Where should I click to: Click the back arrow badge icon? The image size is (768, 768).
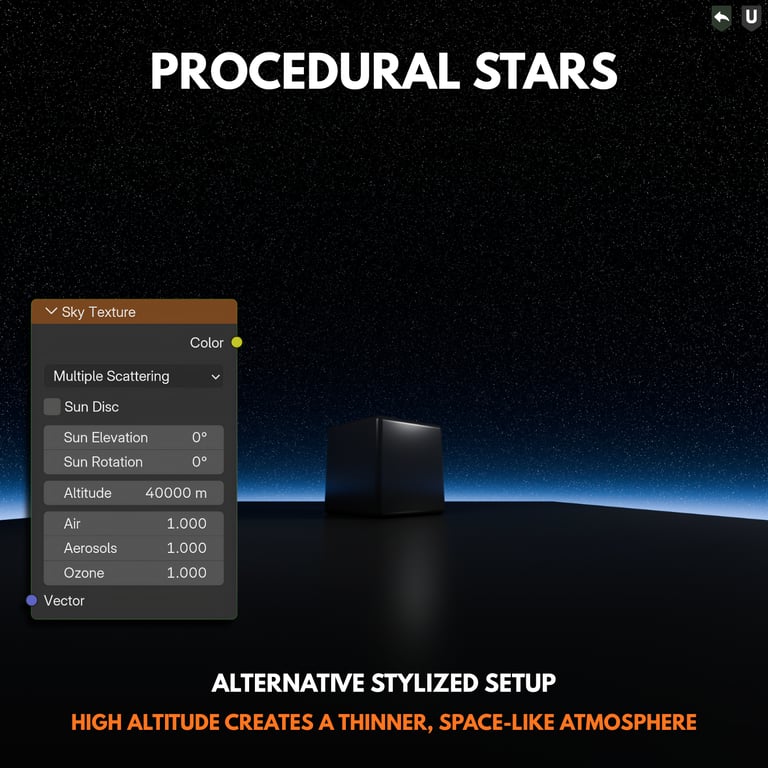721,18
